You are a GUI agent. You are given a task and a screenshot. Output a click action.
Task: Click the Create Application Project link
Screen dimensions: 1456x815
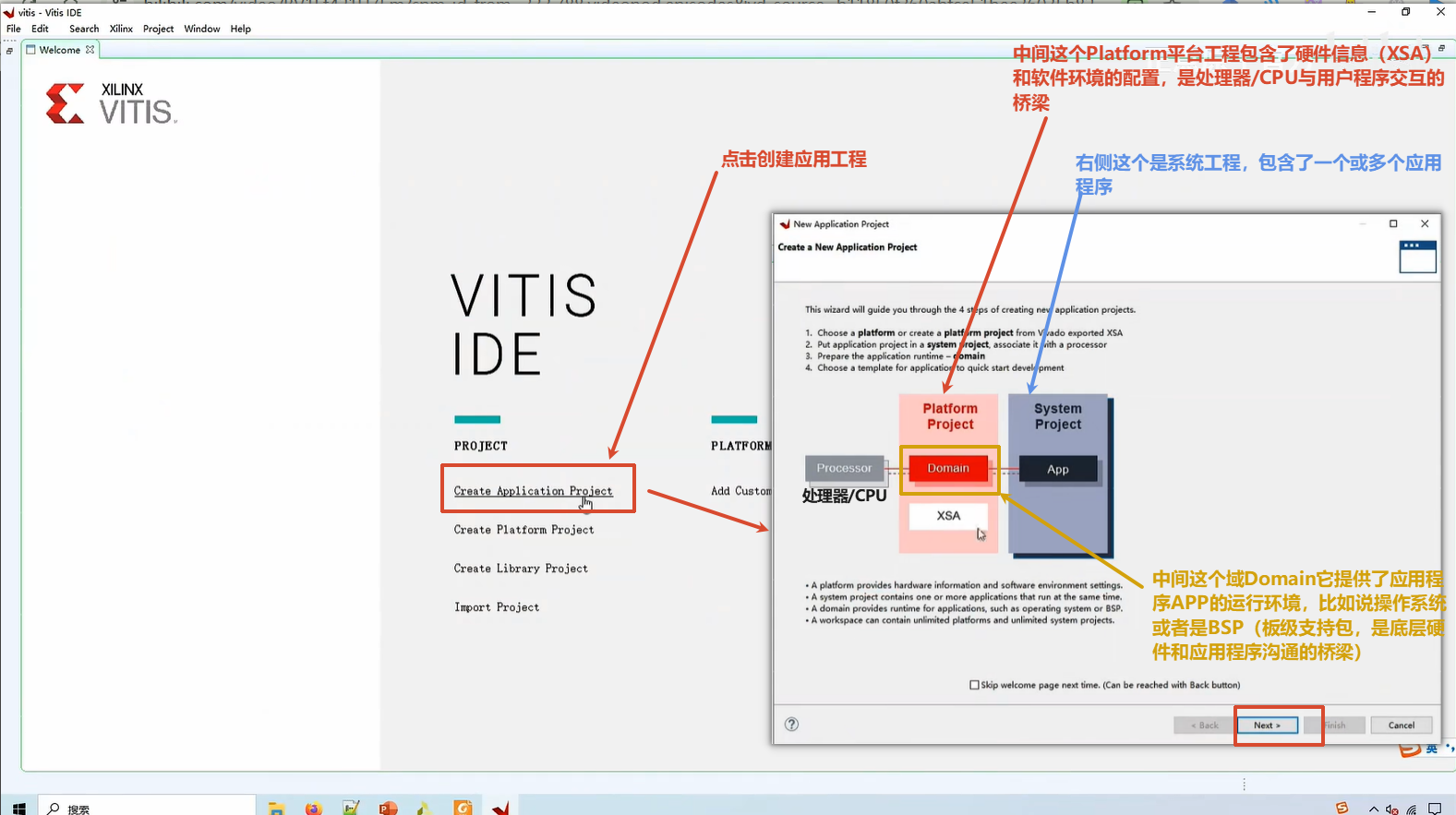(x=533, y=491)
